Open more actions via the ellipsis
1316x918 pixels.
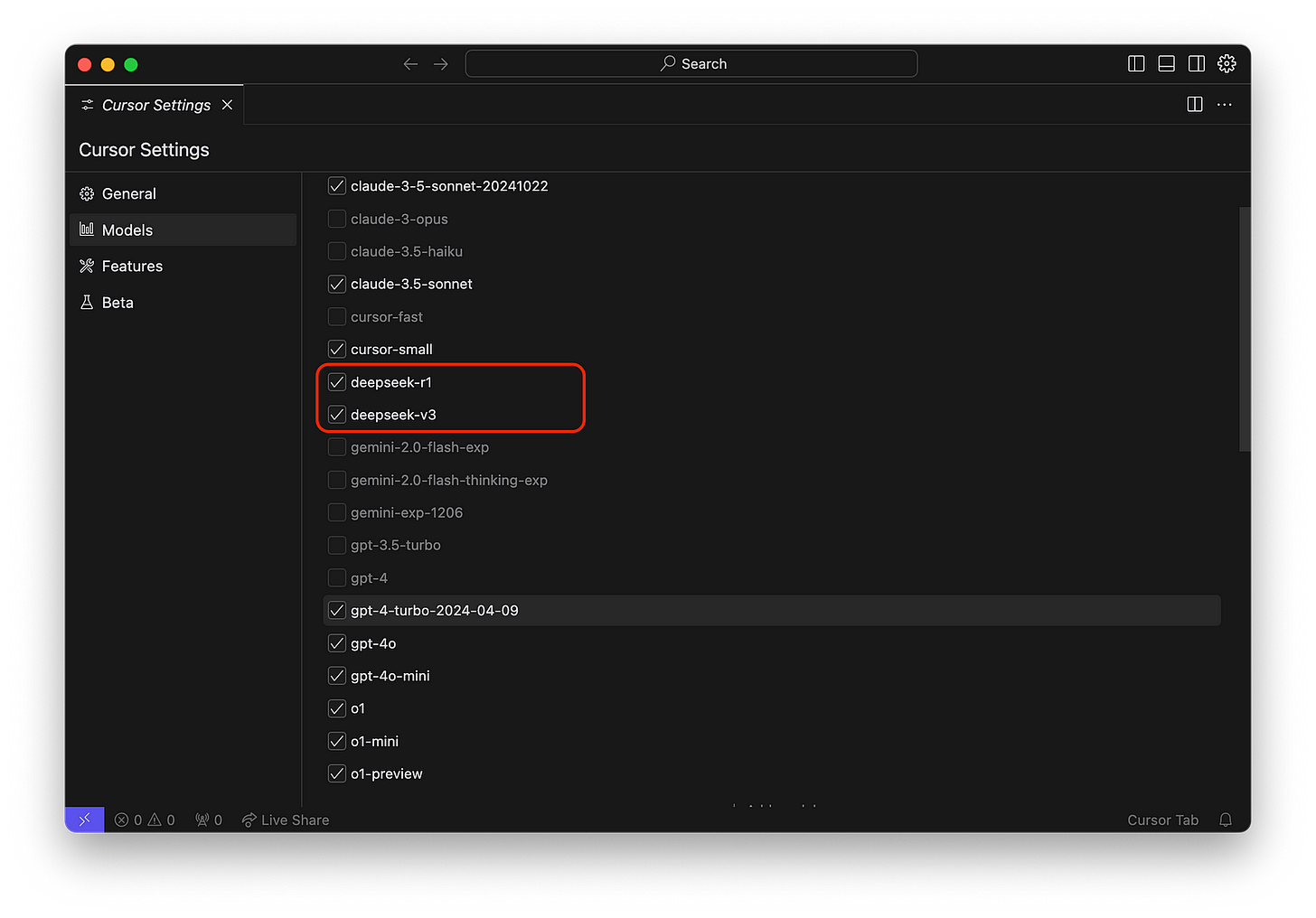1225,104
